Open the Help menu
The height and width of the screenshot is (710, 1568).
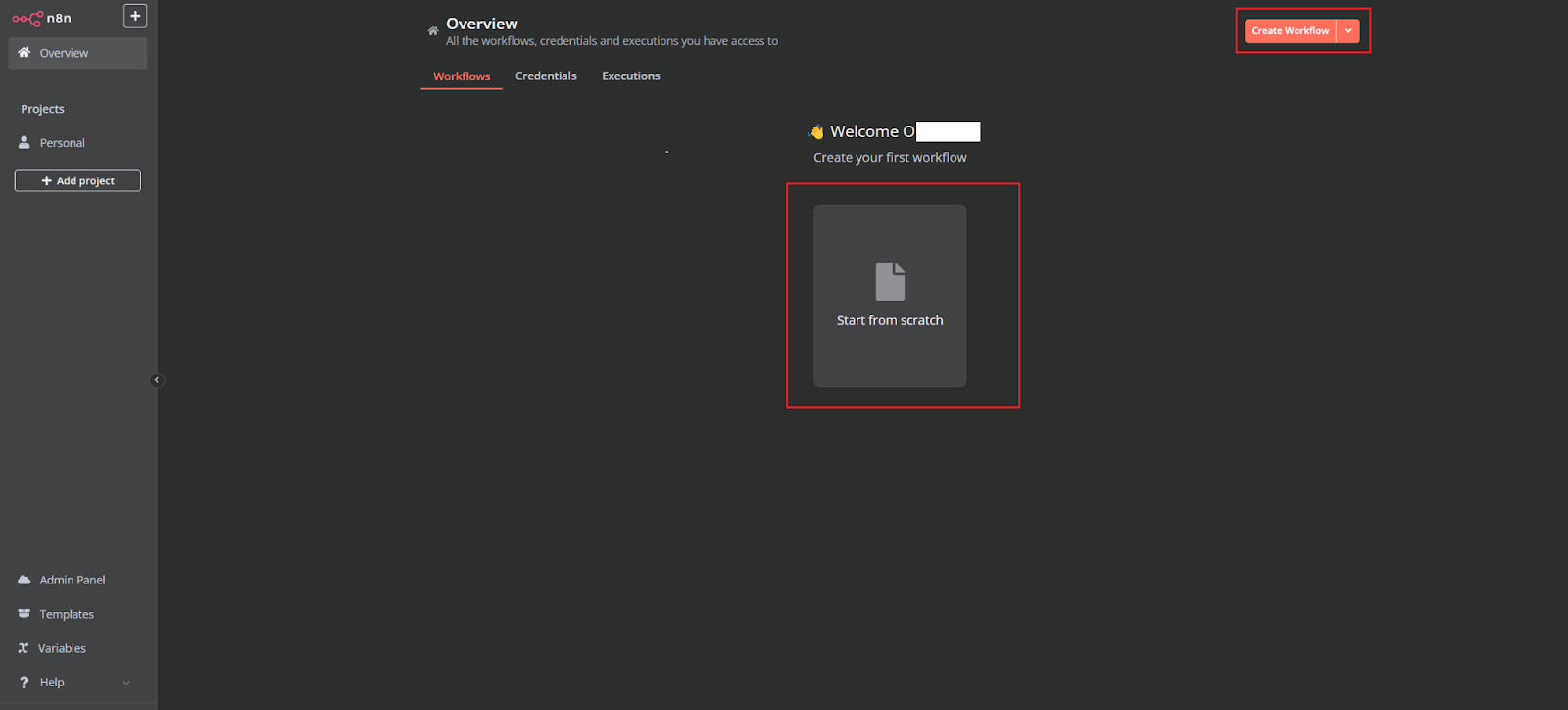coord(77,683)
